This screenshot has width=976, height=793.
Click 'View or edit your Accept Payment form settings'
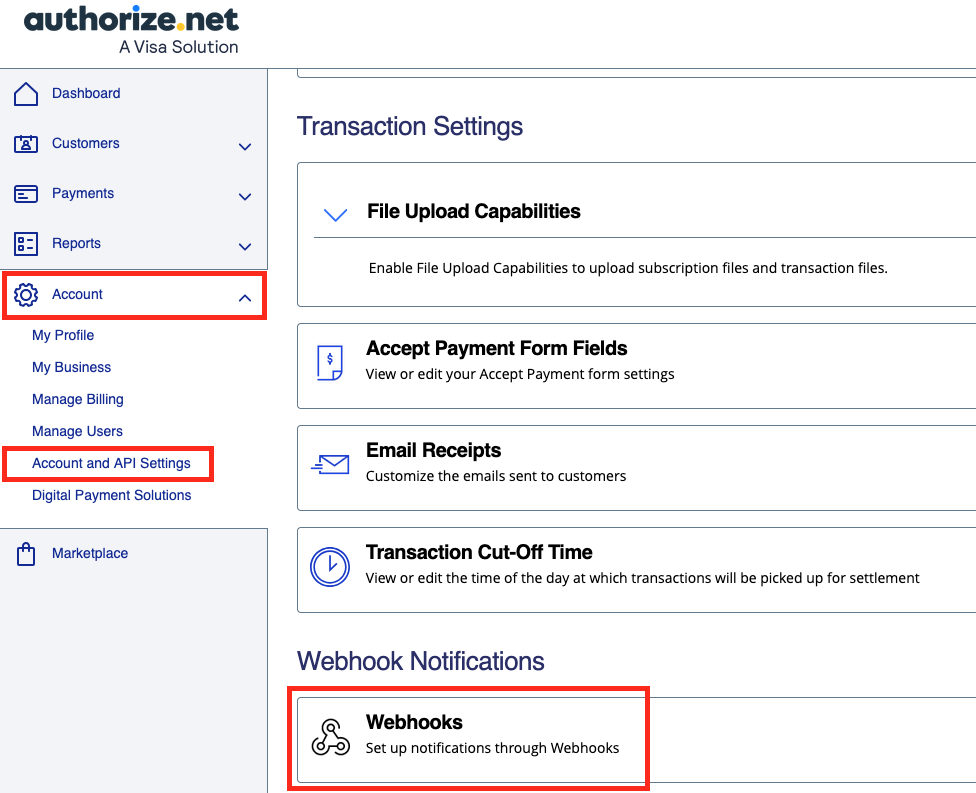pos(520,374)
